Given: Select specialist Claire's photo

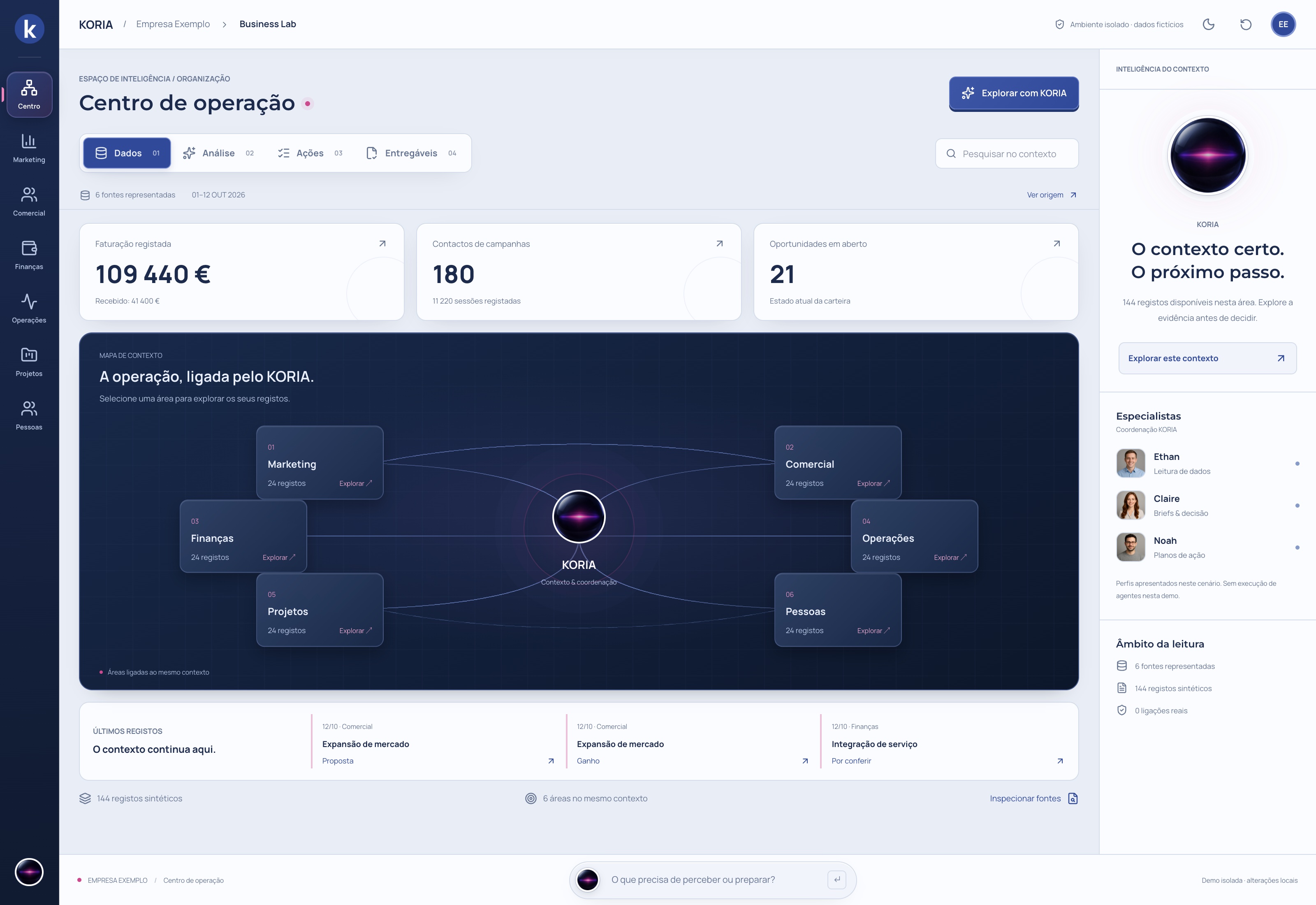Looking at the screenshot, I should coord(1131,505).
